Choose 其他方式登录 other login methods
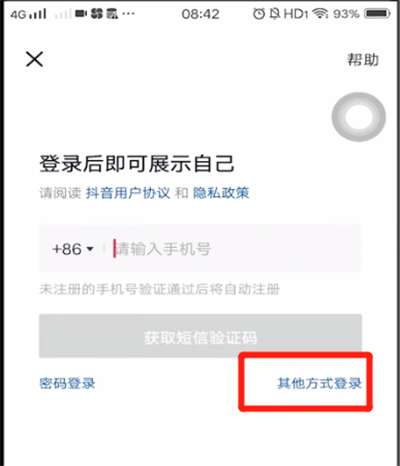This screenshot has width=400, height=466. (319, 383)
